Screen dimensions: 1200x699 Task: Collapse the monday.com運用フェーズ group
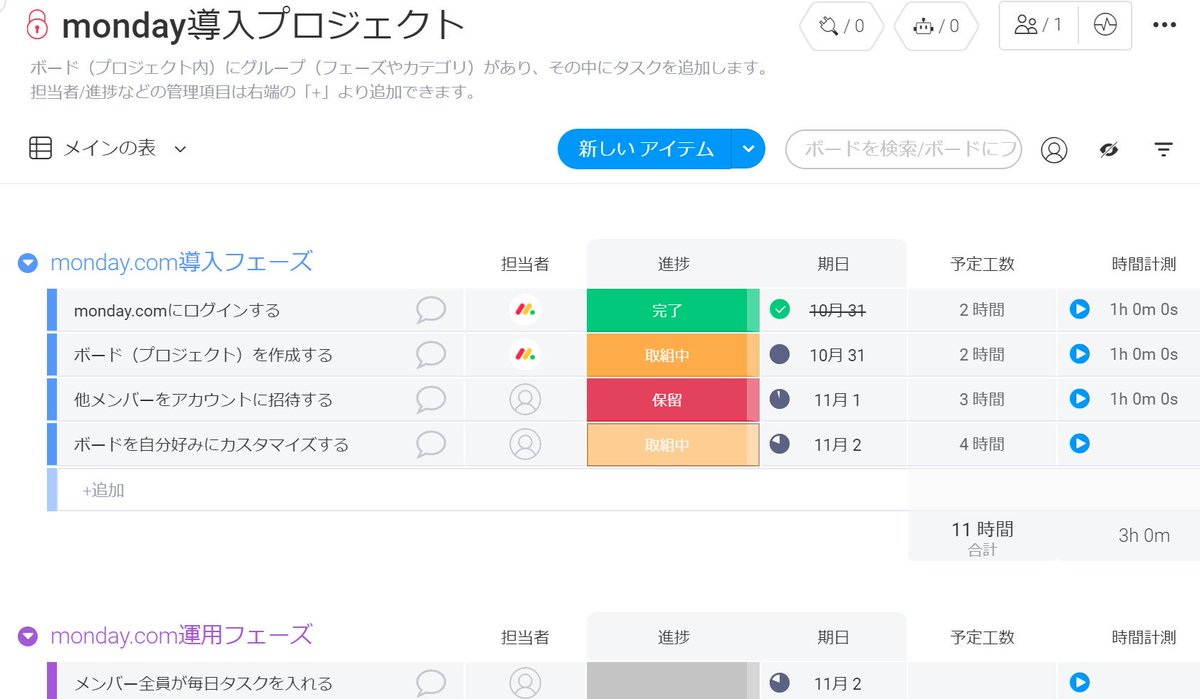tap(28, 636)
